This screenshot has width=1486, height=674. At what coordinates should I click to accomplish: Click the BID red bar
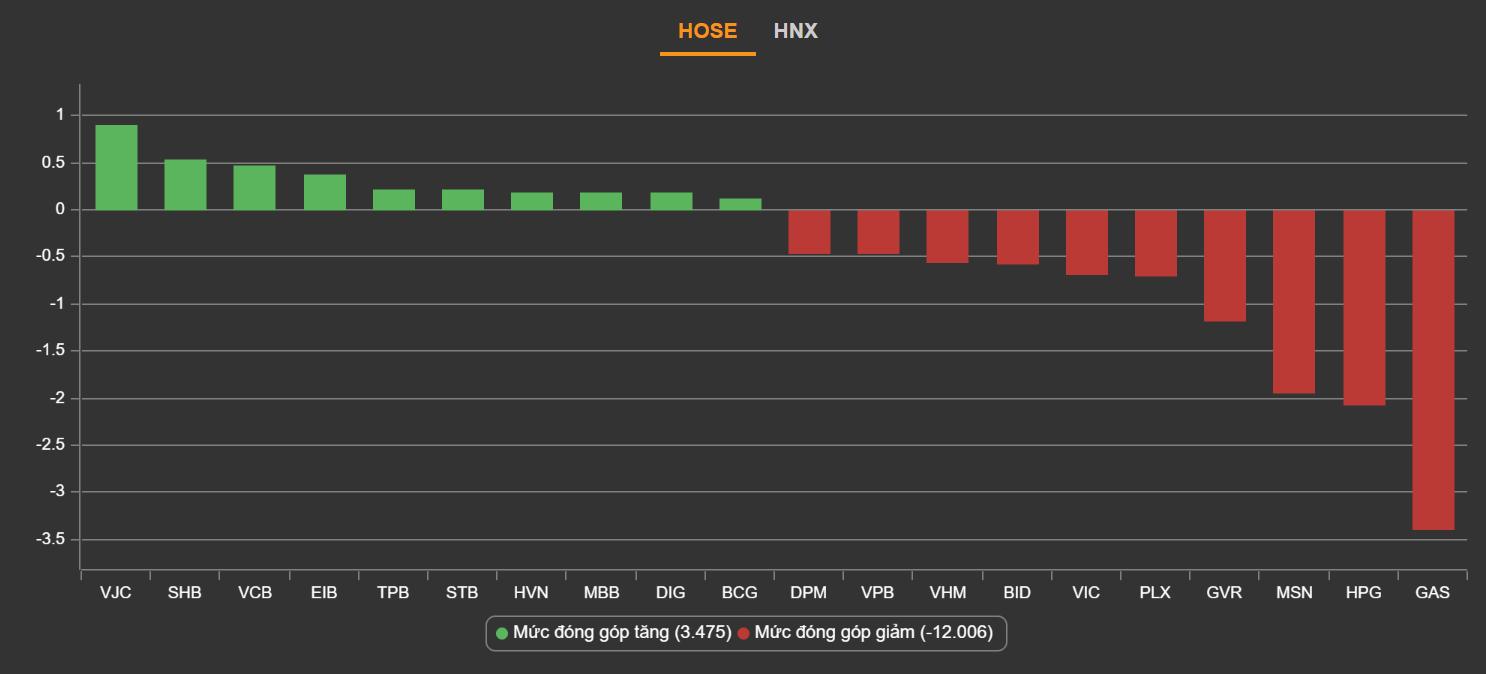coord(1018,237)
